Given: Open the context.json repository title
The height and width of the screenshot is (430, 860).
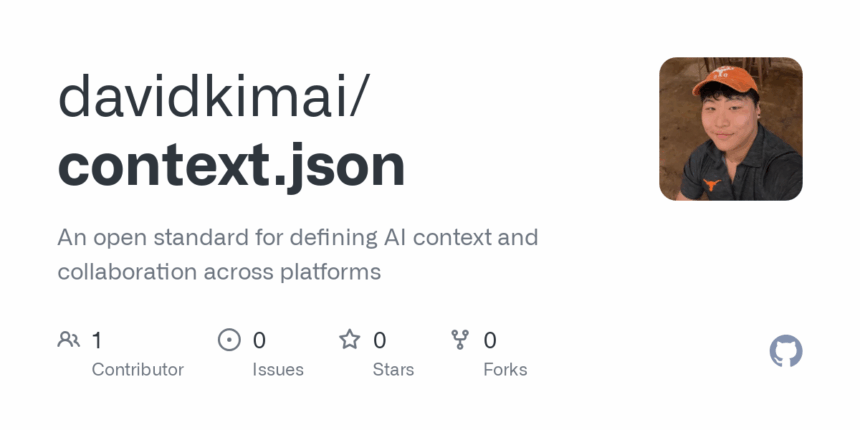Looking at the screenshot, I should pos(231,166).
